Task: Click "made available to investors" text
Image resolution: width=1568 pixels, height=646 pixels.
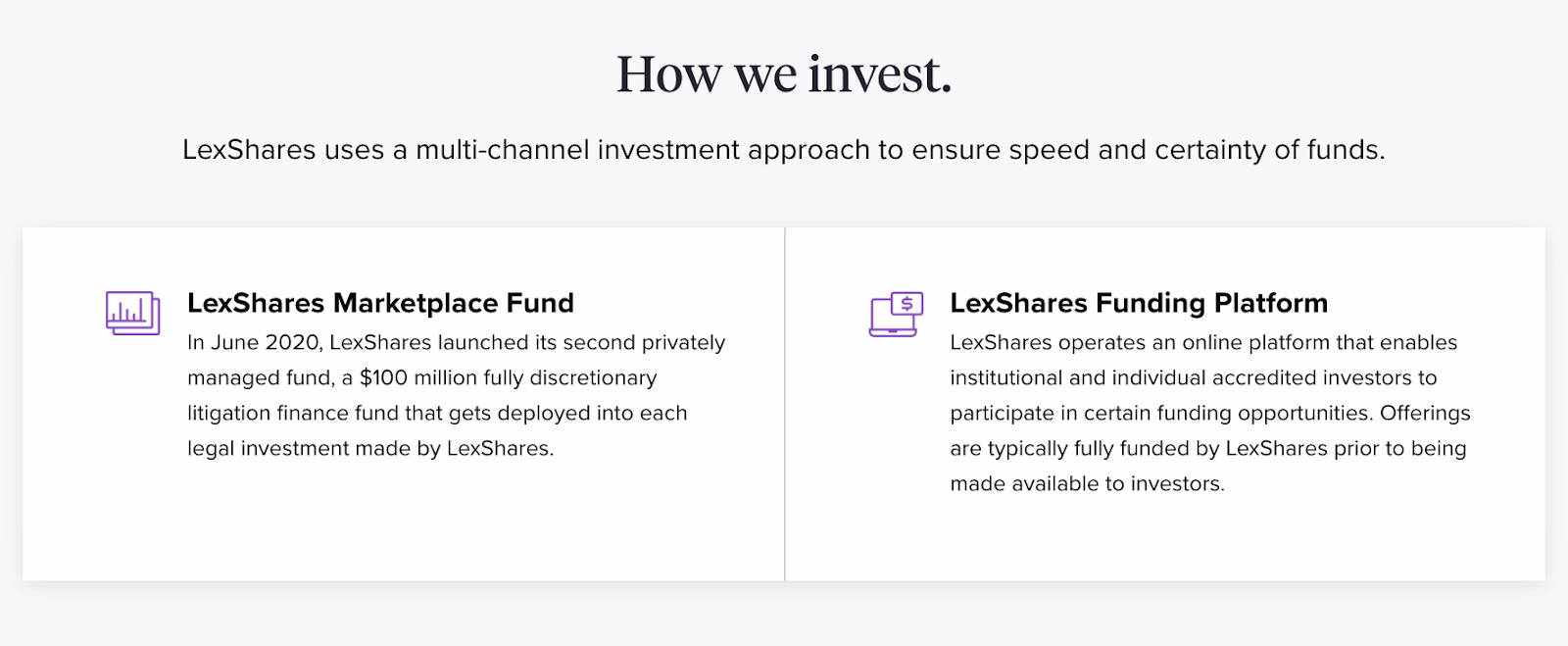Action: pos(1087,483)
